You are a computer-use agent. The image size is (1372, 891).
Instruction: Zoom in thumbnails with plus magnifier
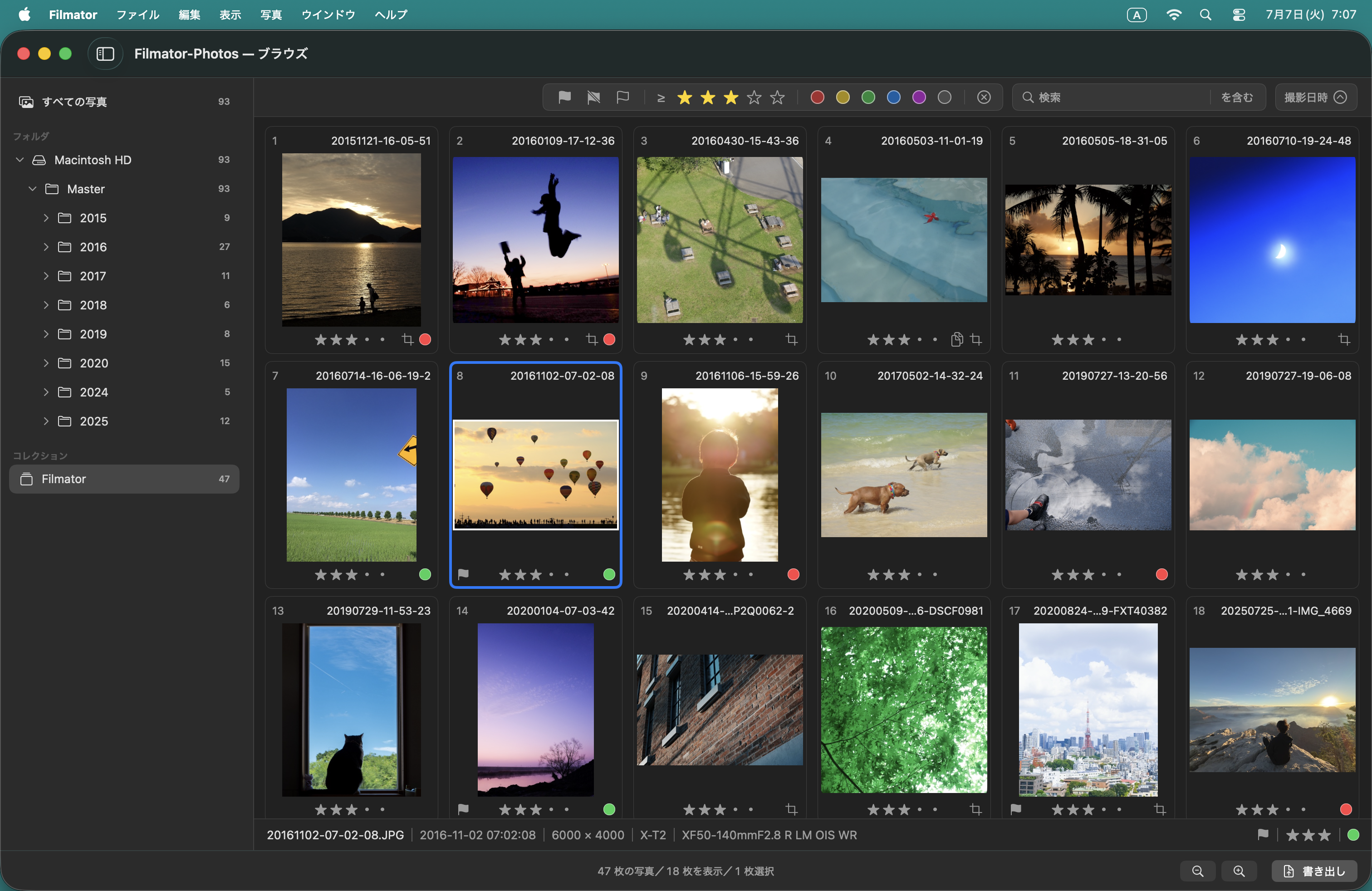[1239, 871]
